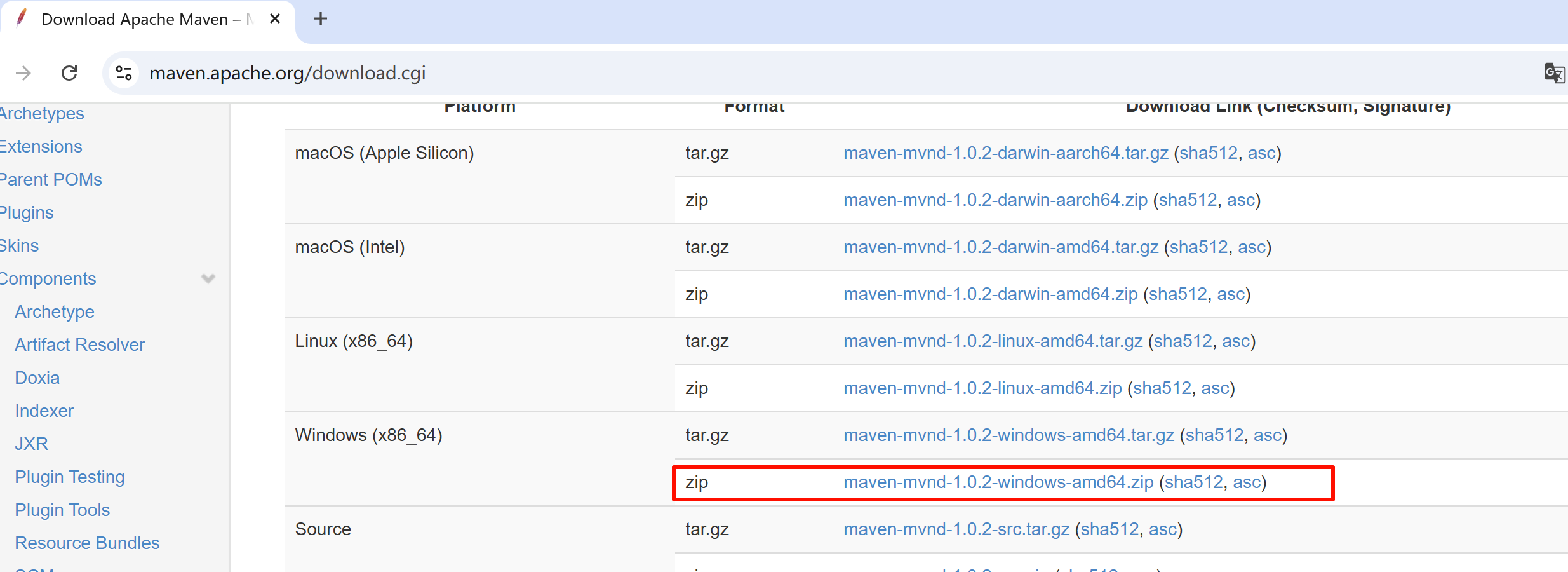Open asc for linux-amd64.zip

point(1216,388)
